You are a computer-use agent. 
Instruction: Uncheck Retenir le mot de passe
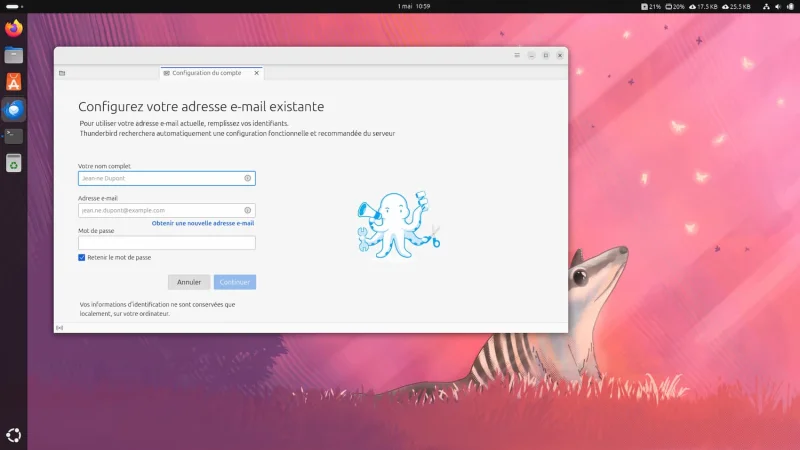82,258
